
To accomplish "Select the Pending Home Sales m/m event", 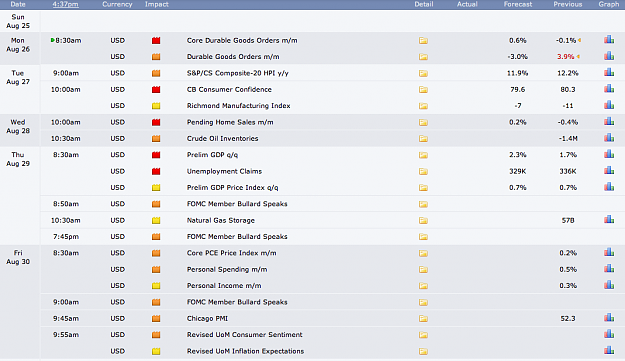I will point(230,122).
